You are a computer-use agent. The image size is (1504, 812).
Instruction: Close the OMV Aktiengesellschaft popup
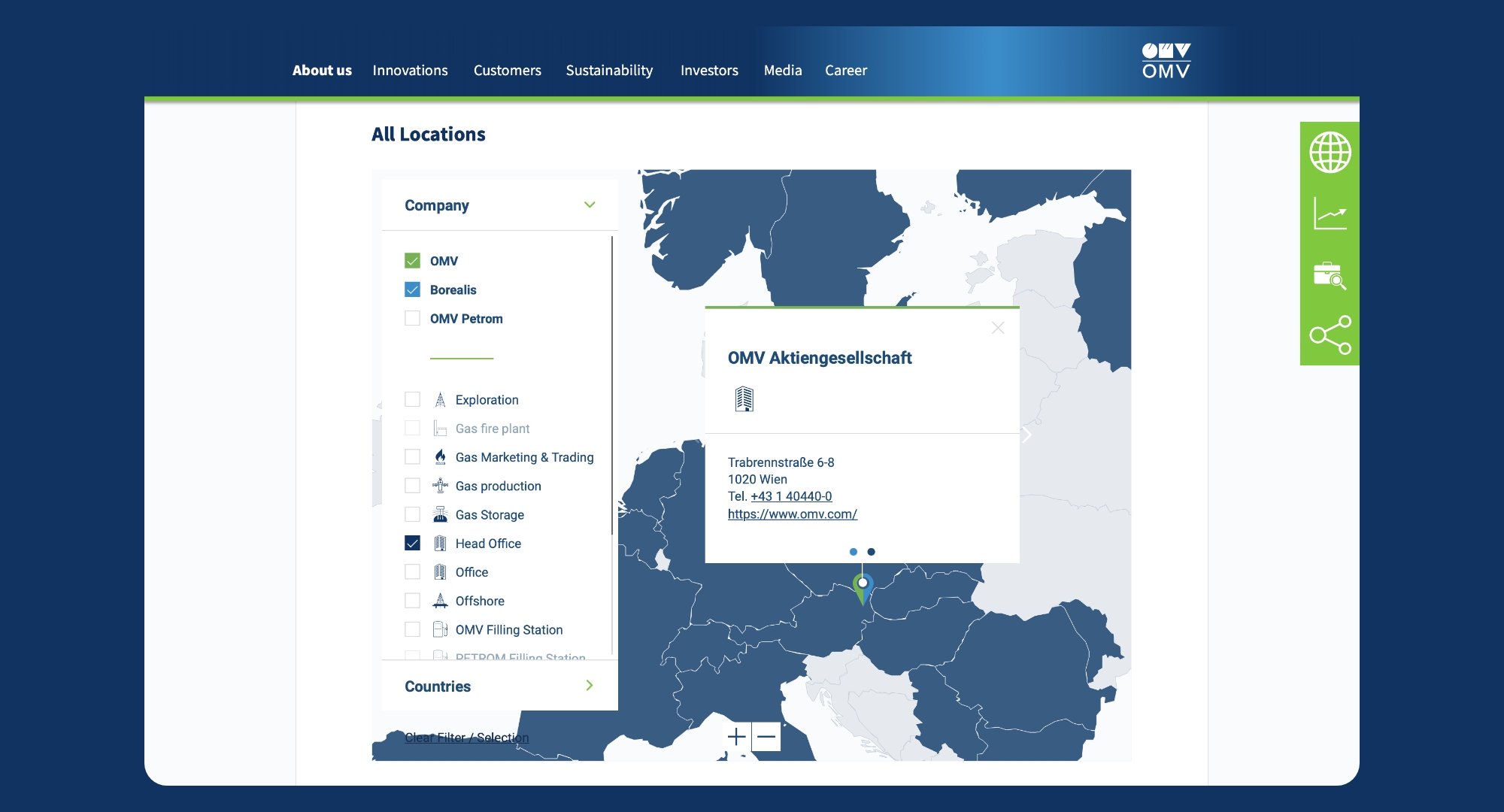pyautogui.click(x=998, y=328)
